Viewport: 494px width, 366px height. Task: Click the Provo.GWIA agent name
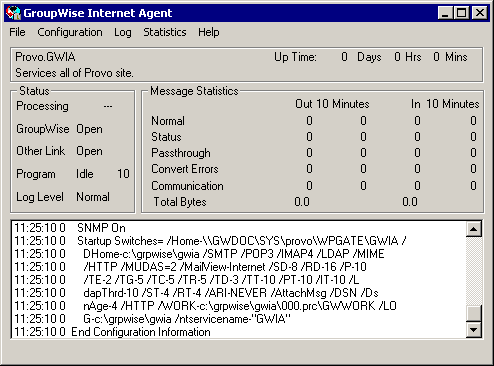(45, 57)
